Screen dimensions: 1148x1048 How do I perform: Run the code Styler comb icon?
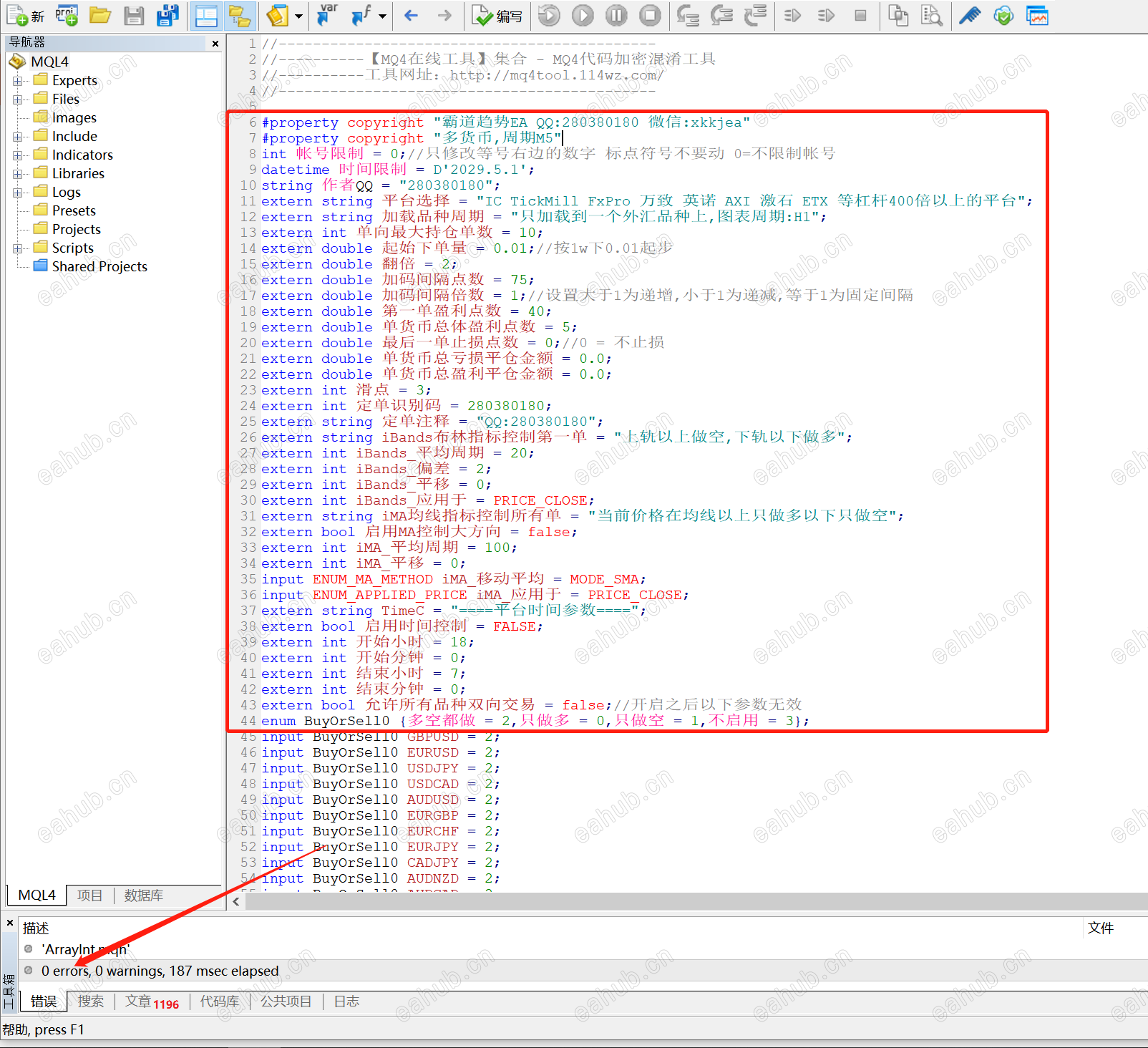tap(970, 16)
